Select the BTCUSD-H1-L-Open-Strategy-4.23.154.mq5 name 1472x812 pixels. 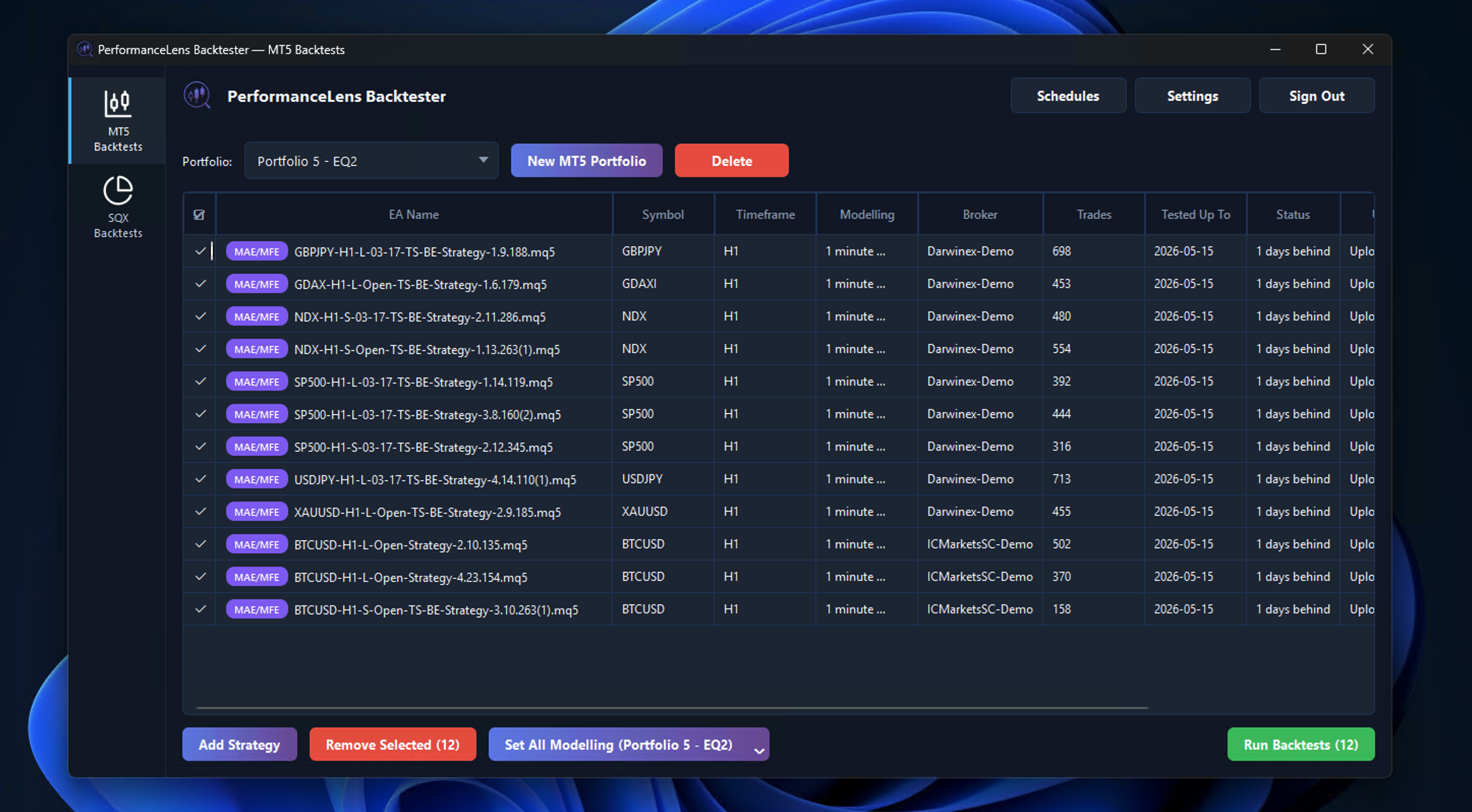(411, 577)
